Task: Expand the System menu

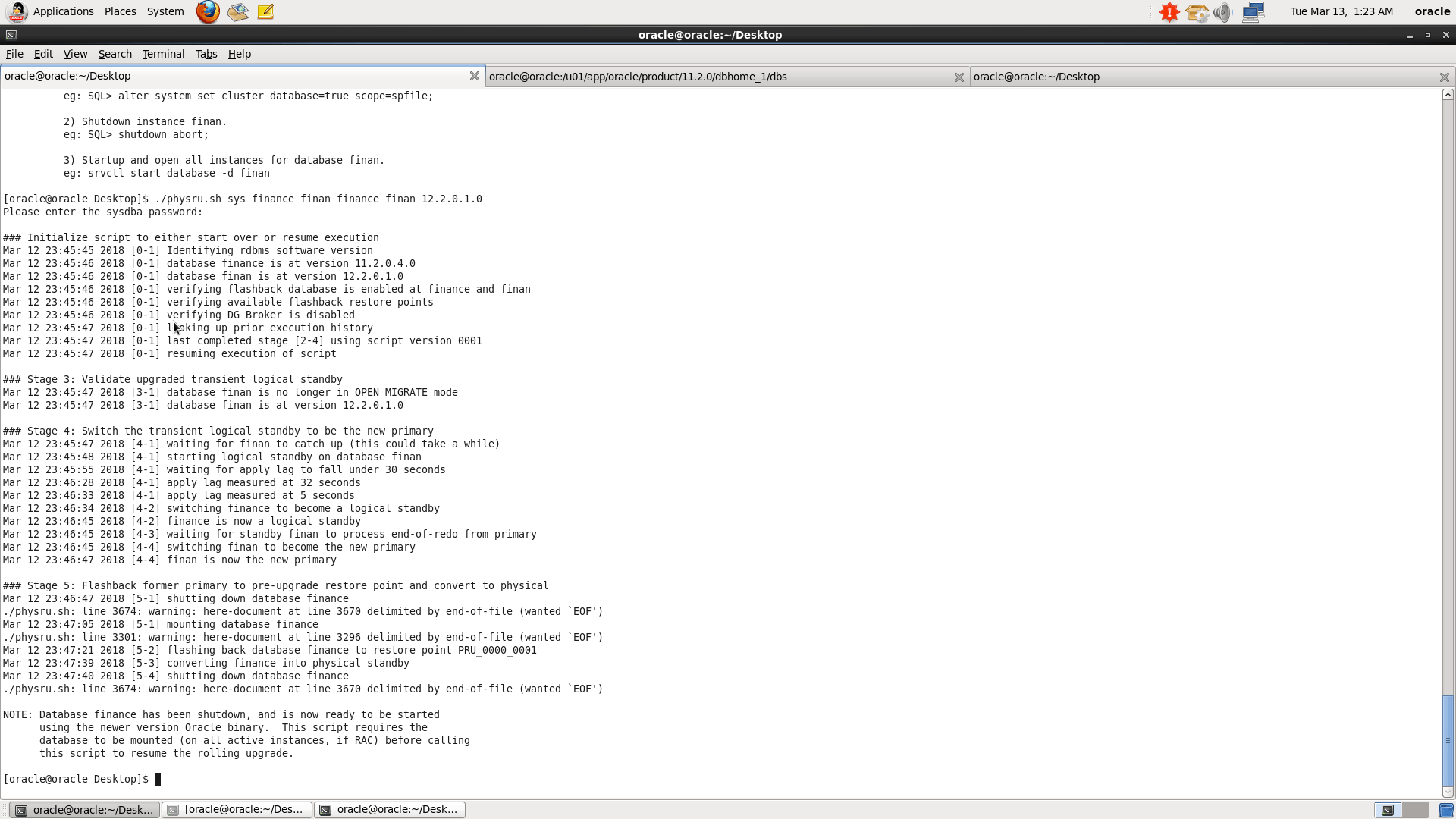Action: coord(165,11)
